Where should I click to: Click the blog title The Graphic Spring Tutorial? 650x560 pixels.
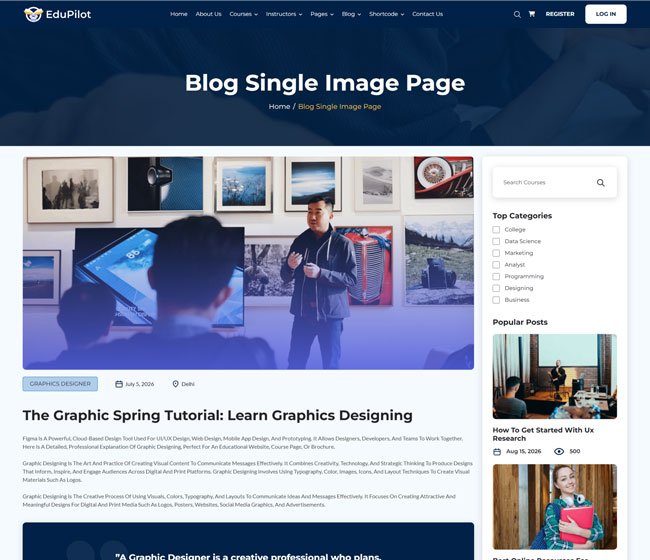pos(218,415)
